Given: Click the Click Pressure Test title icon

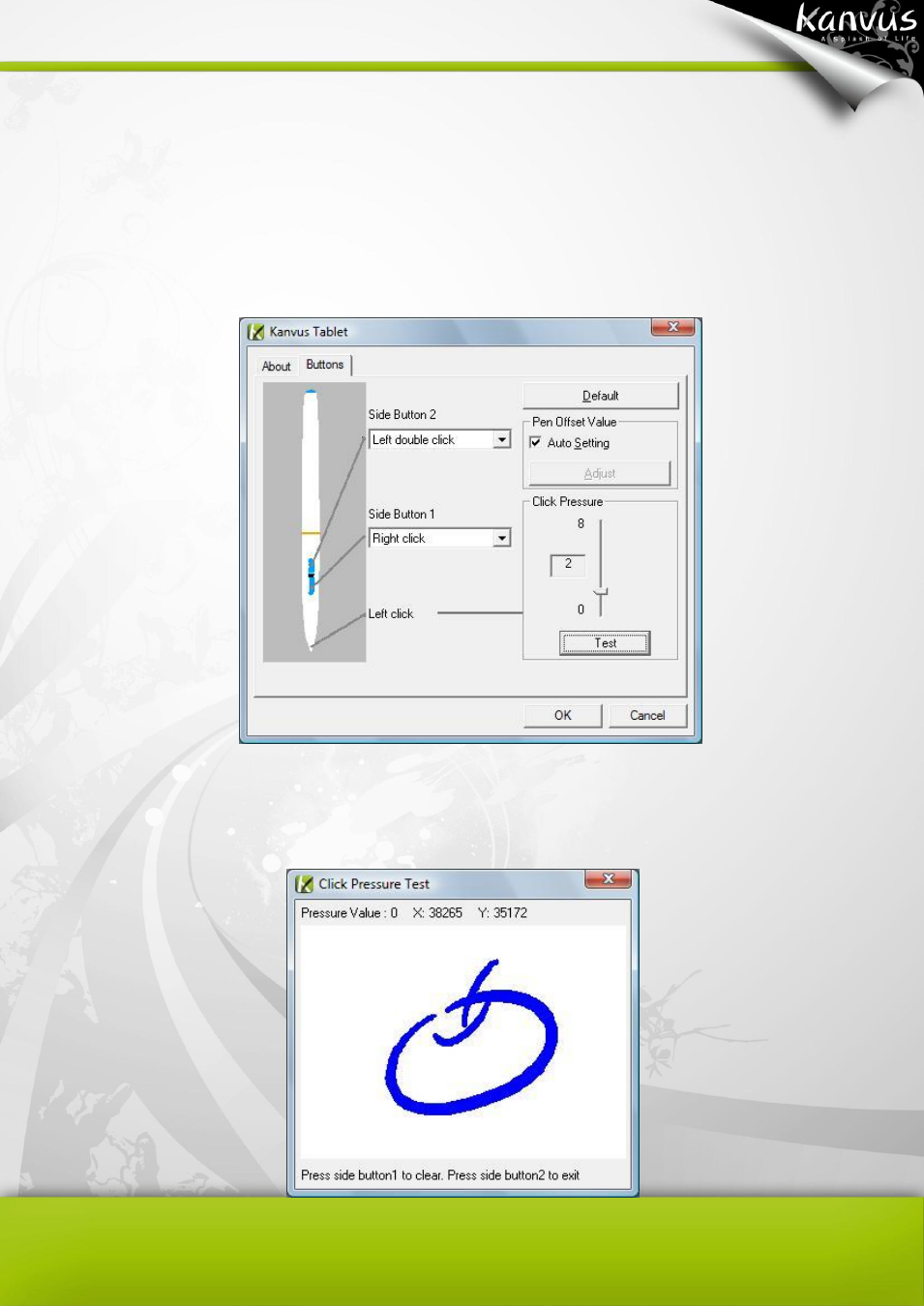Looking at the screenshot, I should click(x=305, y=884).
